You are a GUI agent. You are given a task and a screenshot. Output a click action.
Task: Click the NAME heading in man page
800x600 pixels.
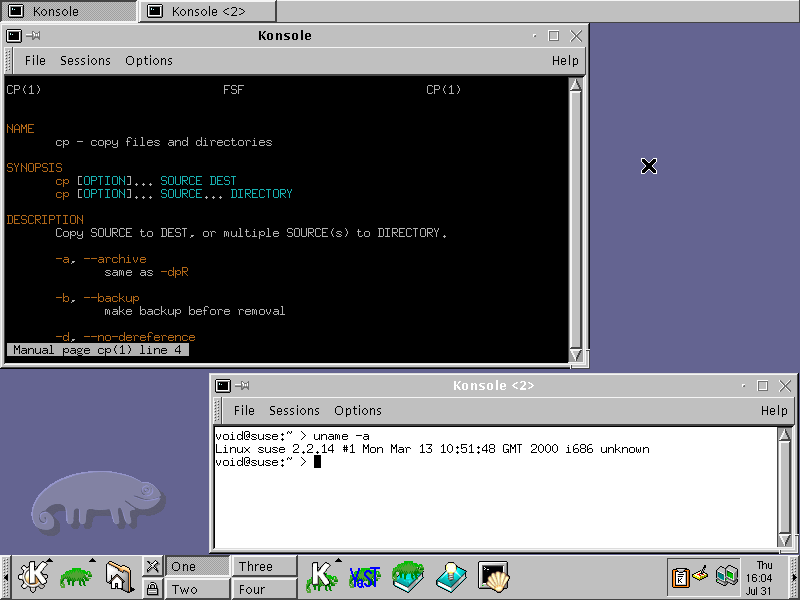tap(20, 129)
